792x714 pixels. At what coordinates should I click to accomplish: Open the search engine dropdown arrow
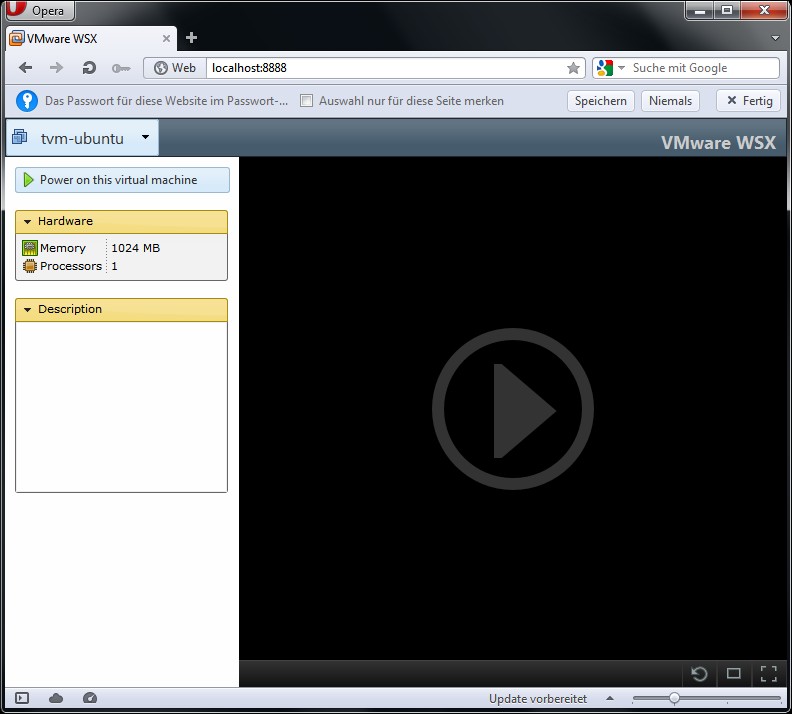(x=621, y=68)
